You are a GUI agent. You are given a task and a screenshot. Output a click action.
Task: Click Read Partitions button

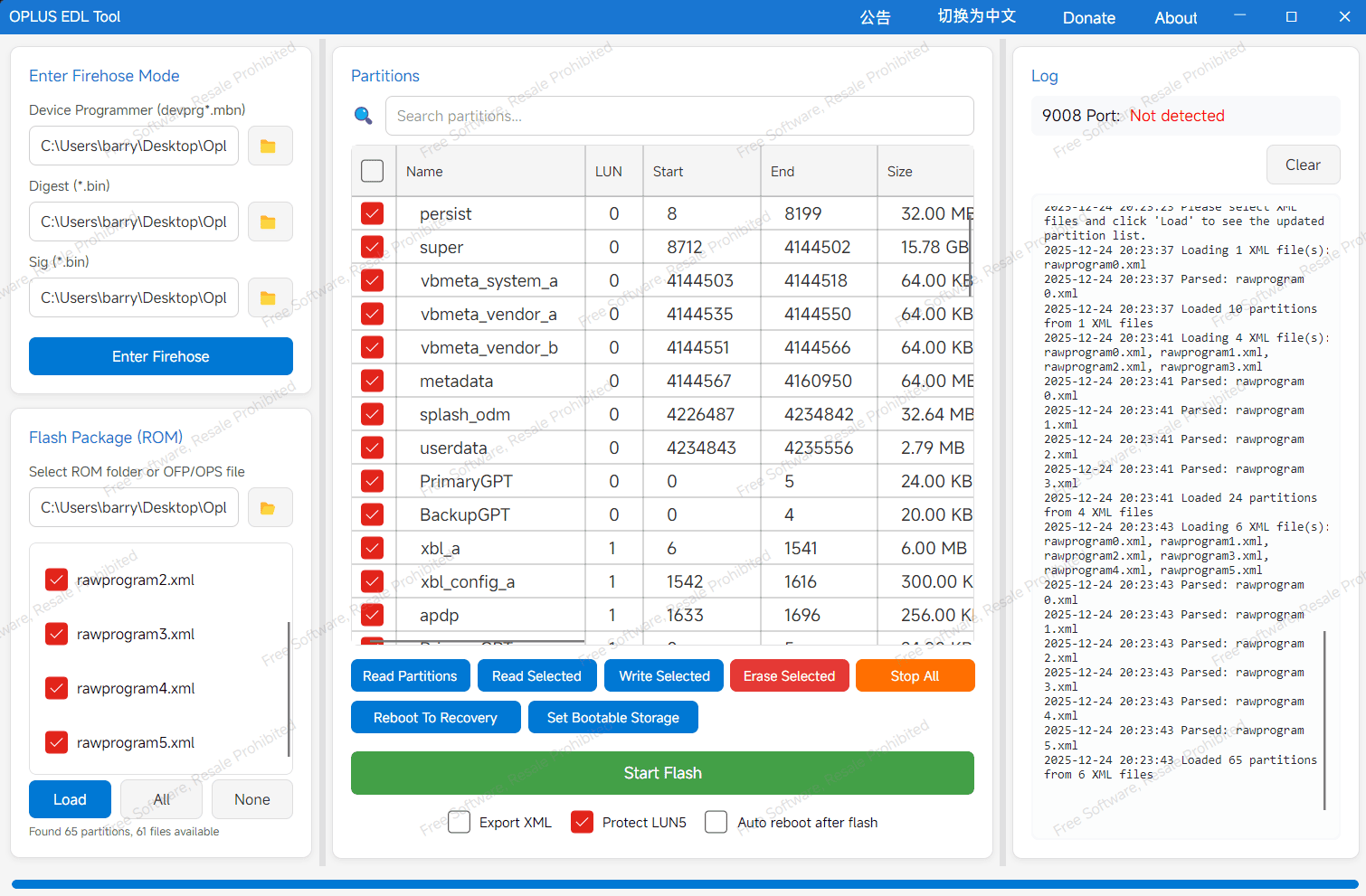click(x=410, y=675)
